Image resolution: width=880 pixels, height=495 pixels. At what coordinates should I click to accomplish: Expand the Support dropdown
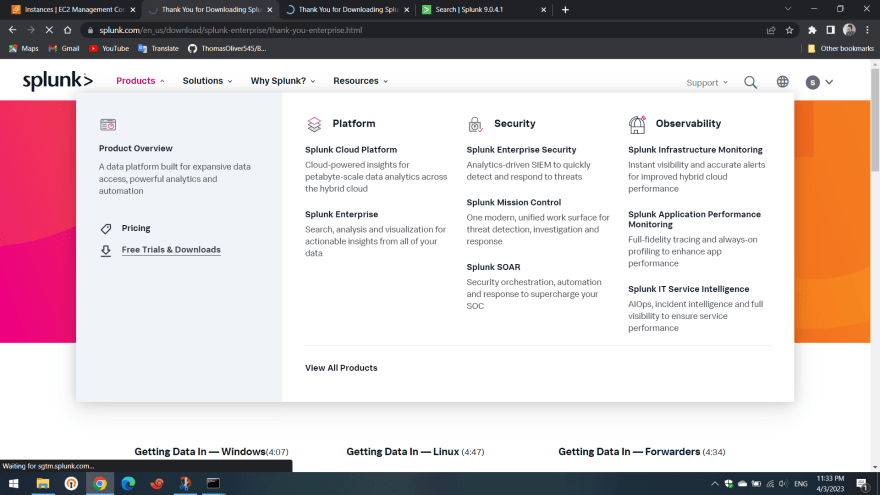(x=707, y=82)
